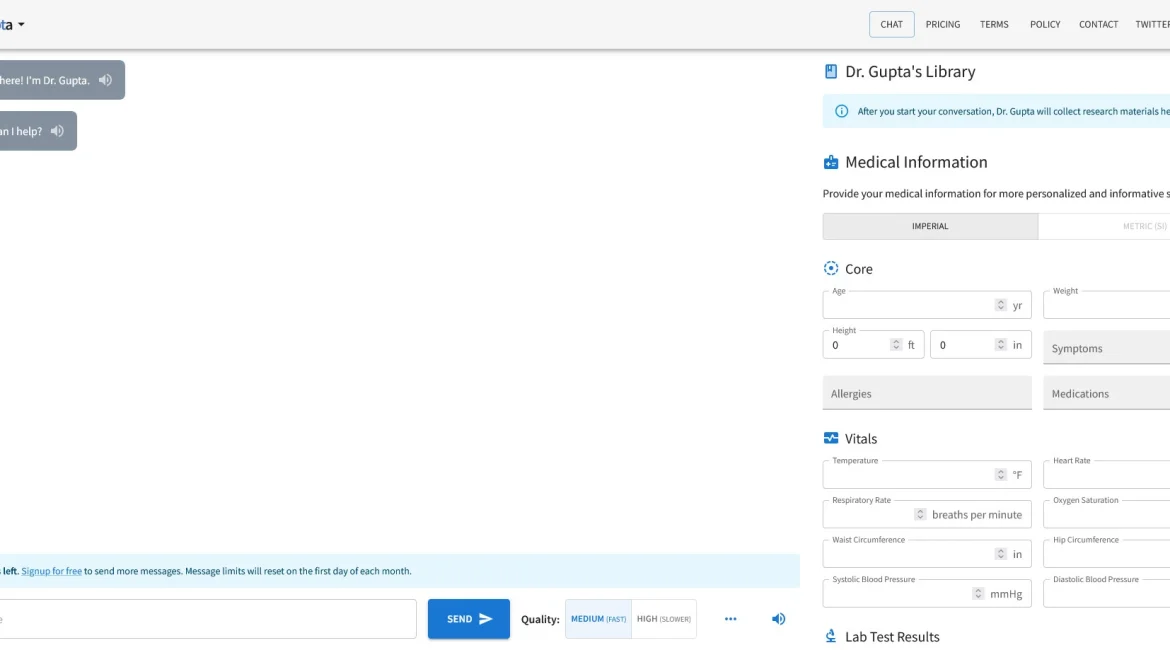The image size is (1170, 650).
Task: Open the Chat tab
Action: 892,25
